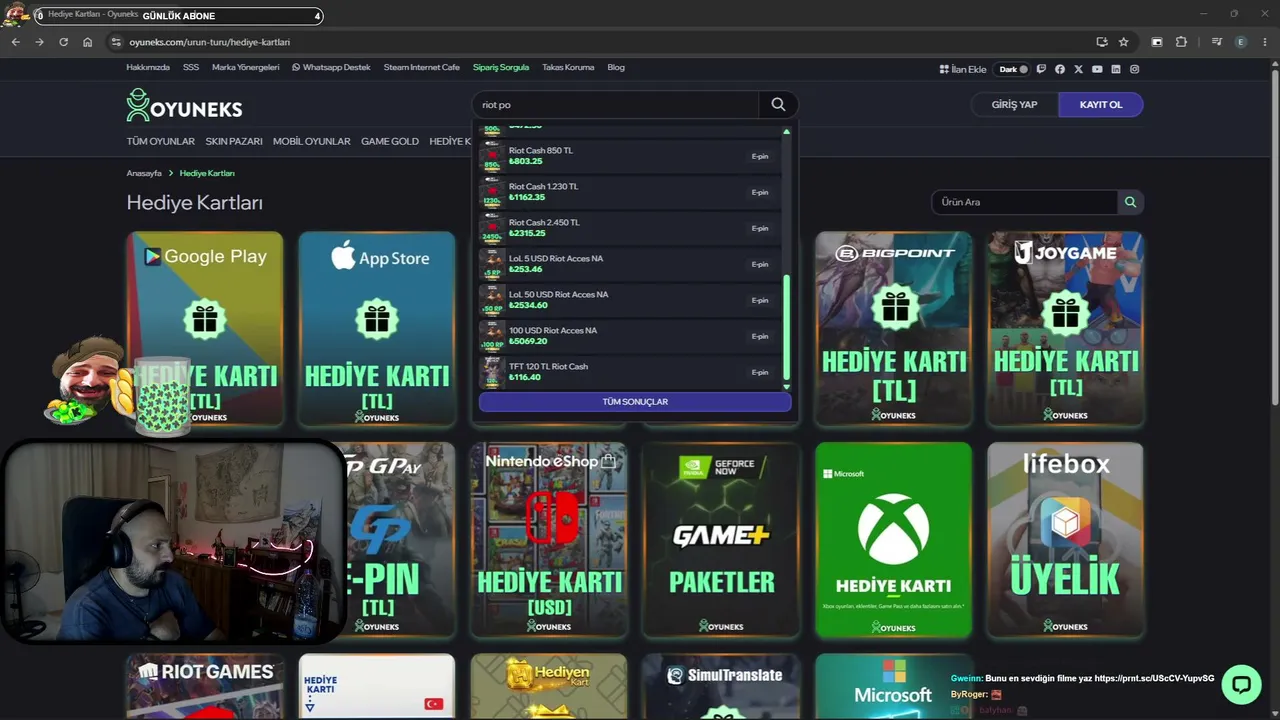The image size is (1280, 720).
Task: Open the Nintendo eShop gift card tile
Action: pyautogui.click(x=549, y=540)
